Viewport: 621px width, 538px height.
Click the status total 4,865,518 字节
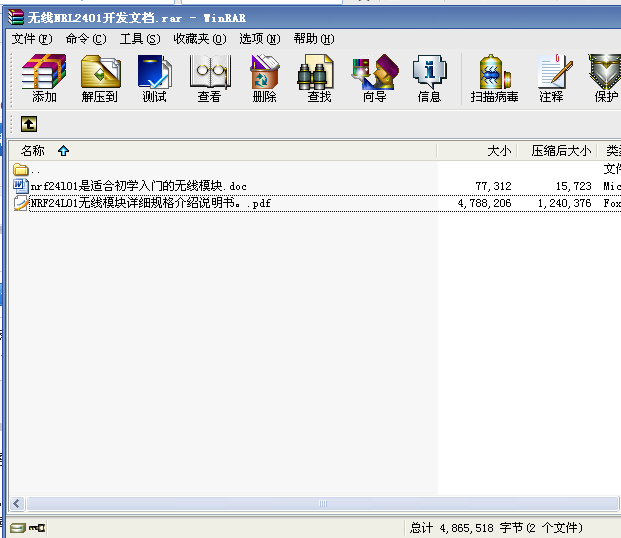(x=481, y=528)
